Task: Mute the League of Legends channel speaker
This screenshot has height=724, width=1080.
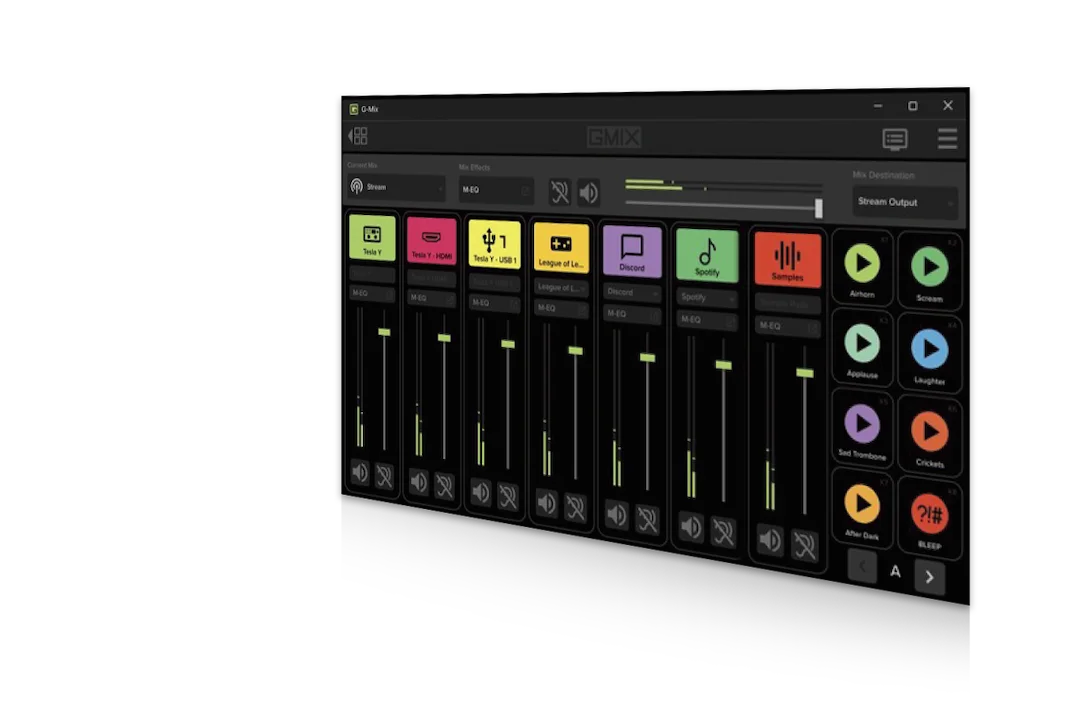Action: coord(546,504)
